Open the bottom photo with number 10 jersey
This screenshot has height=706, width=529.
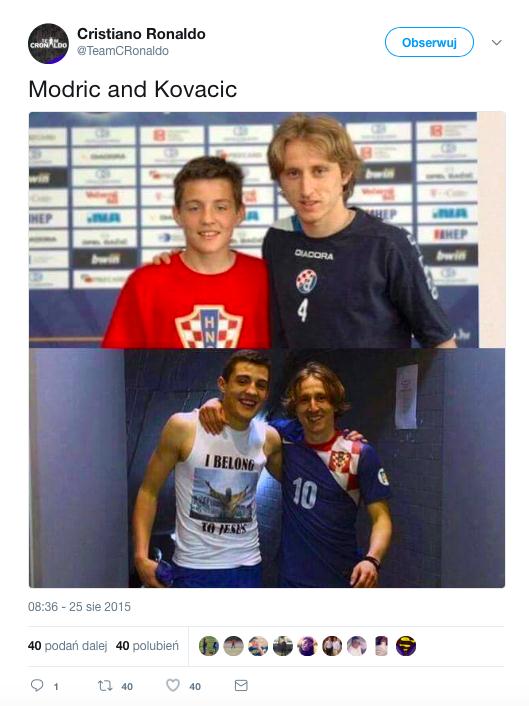coord(267,468)
